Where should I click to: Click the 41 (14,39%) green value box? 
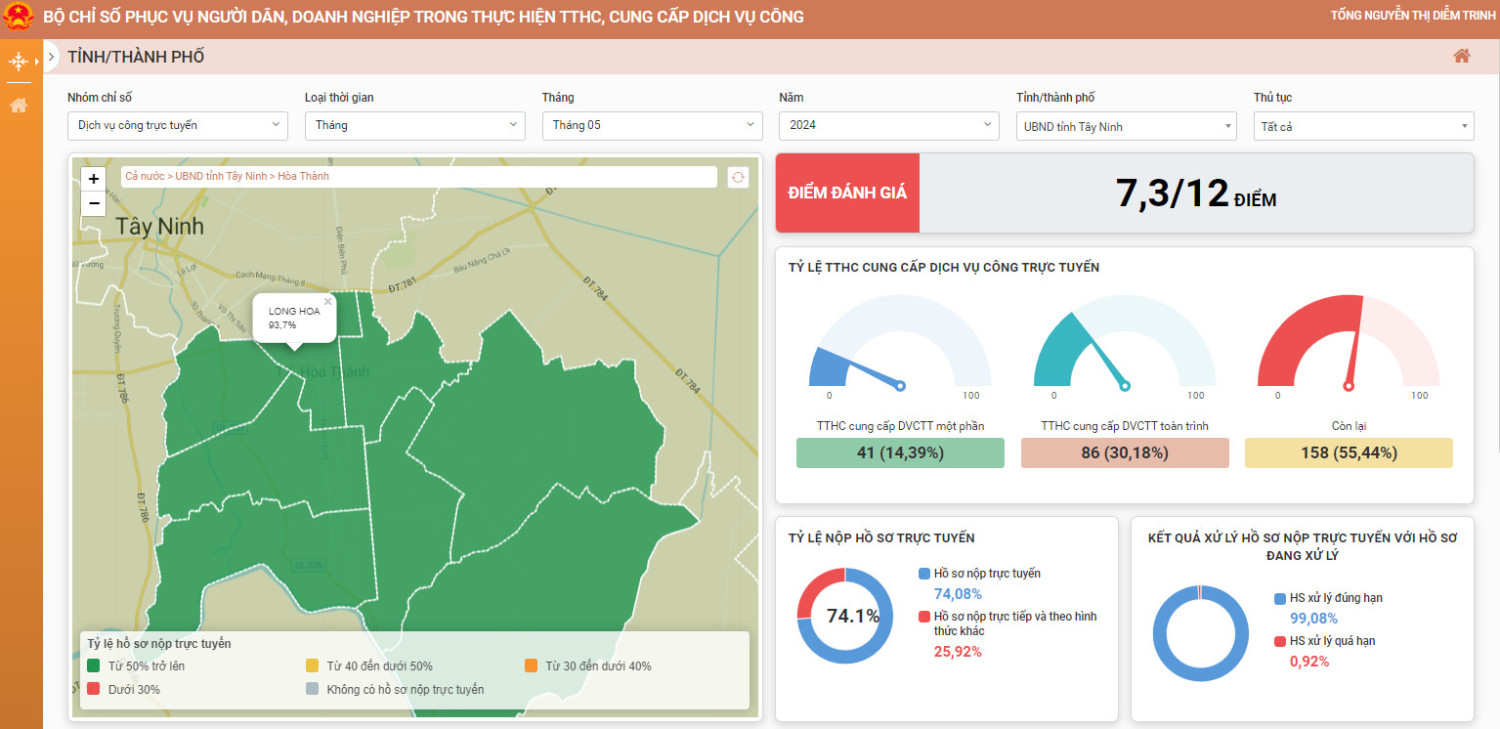point(900,453)
